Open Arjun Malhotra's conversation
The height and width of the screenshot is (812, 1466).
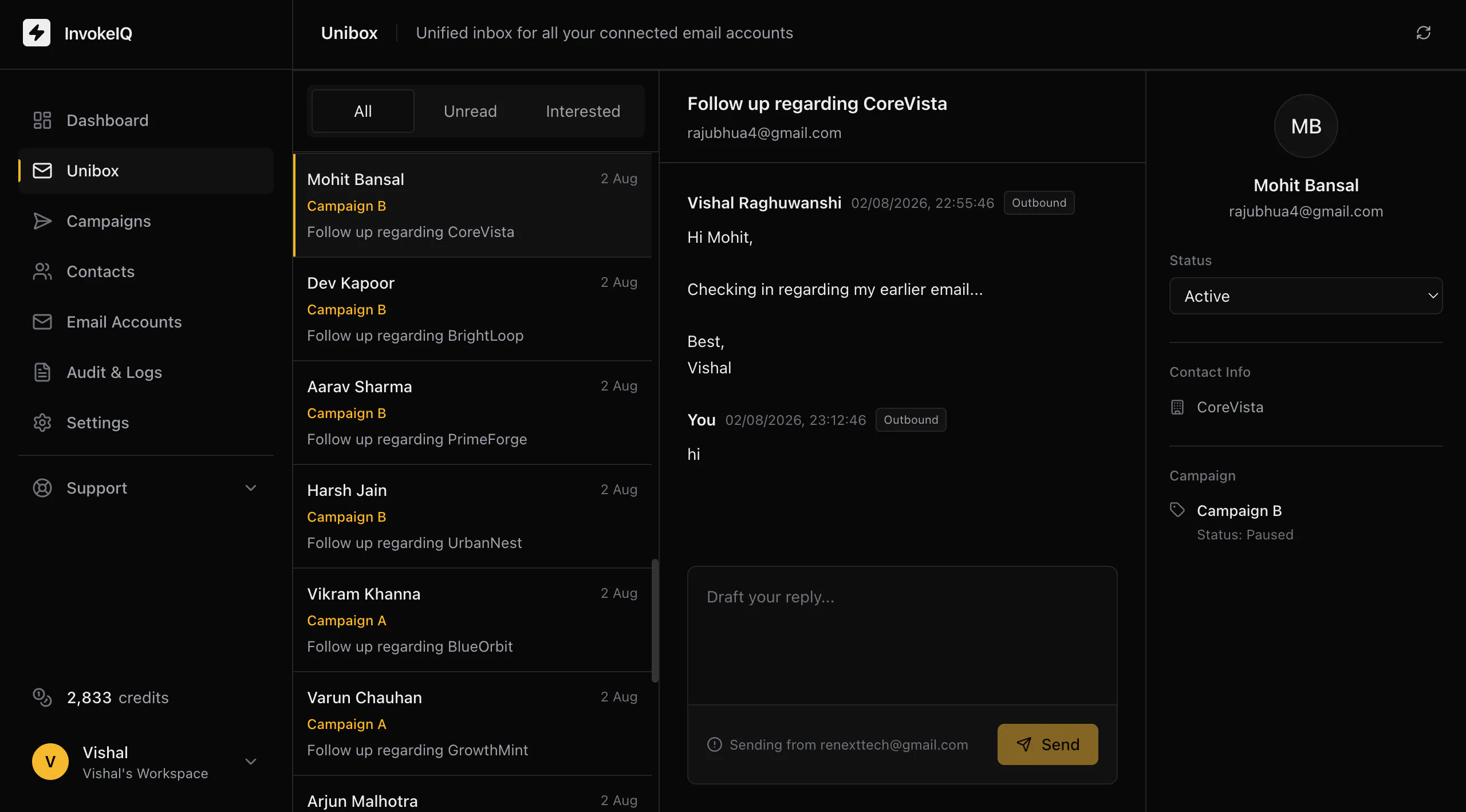472,794
